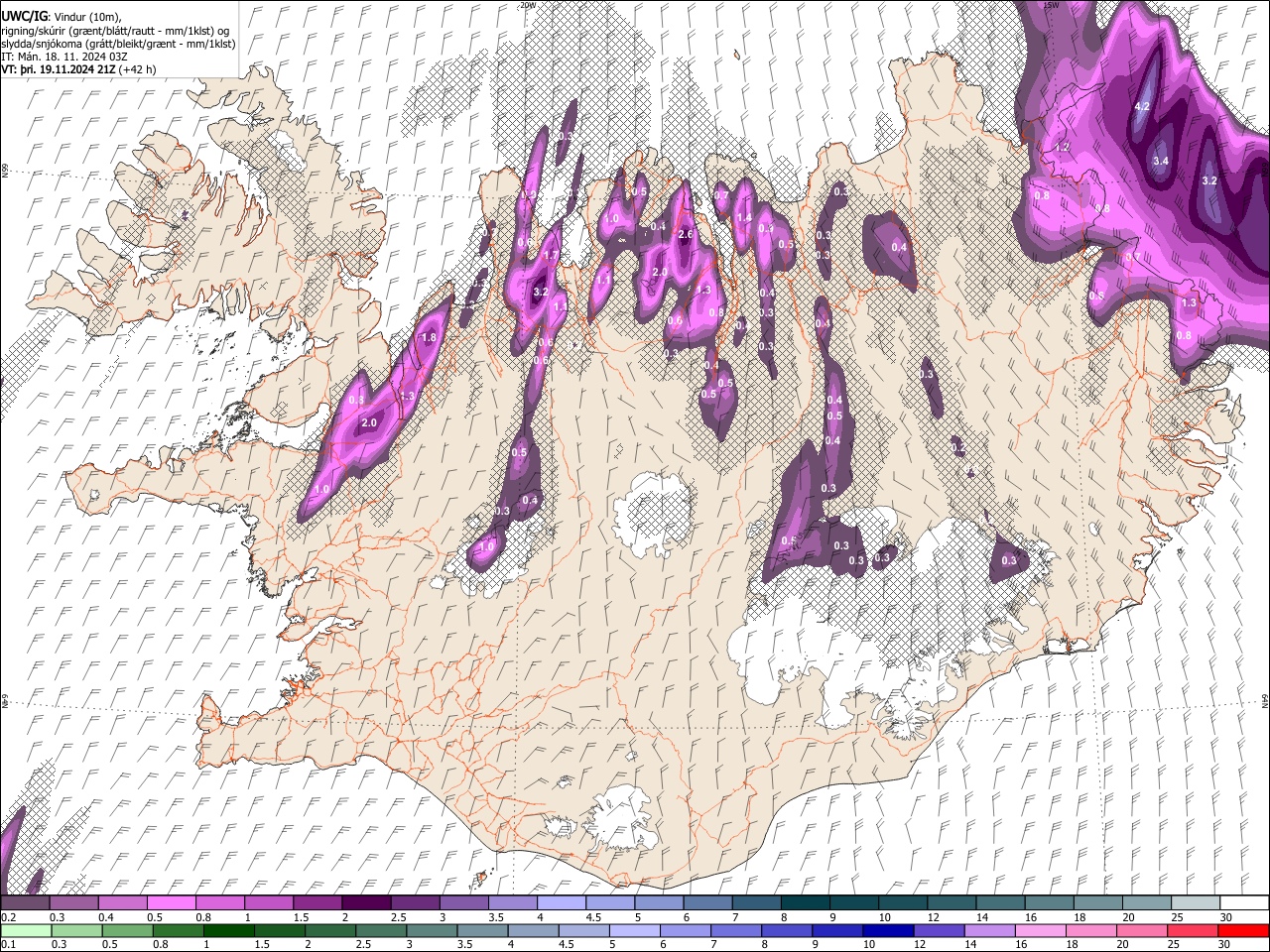Click the 0.2–0.3 dusky purple swatch in snow scale
This screenshot has height=952, width=1270.
[x=24, y=903]
